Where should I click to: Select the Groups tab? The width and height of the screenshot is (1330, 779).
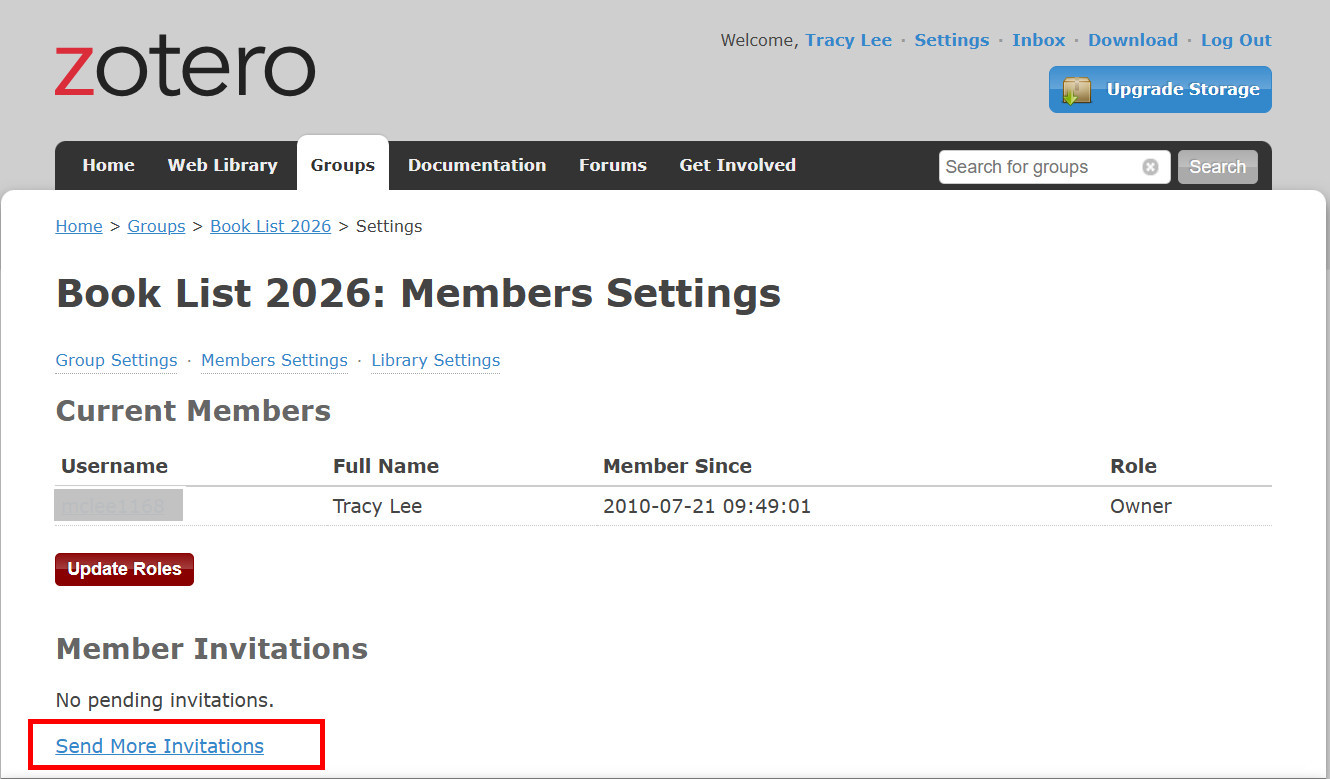(342, 165)
